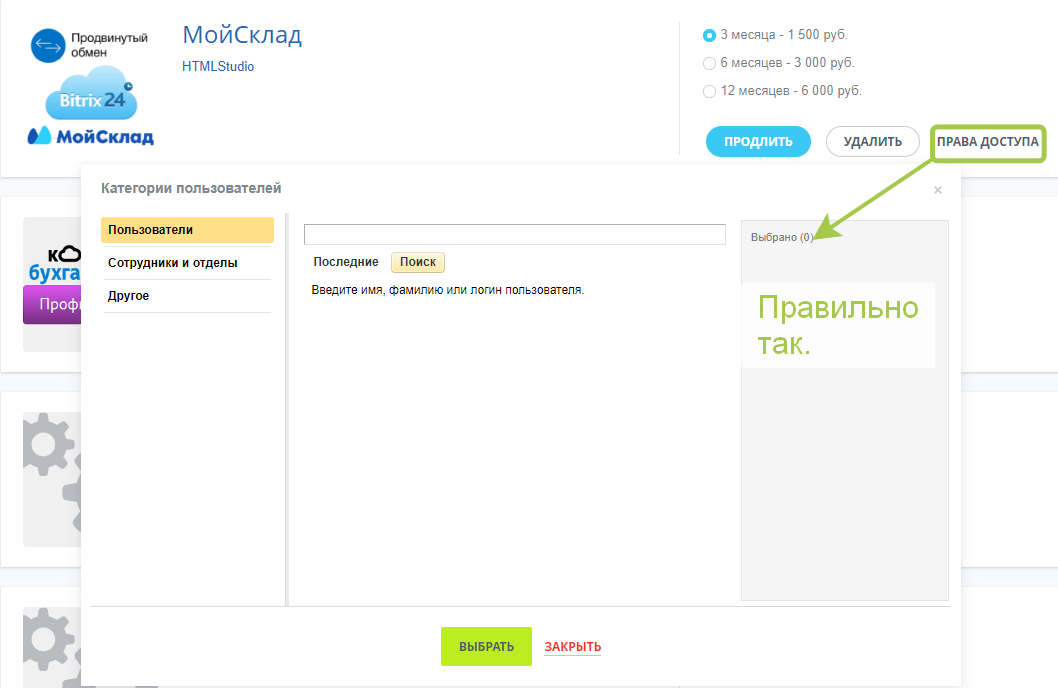Confirm selection with the ВЫБРАТЬ button
Viewport: 1058px width, 688px height.
(486, 647)
